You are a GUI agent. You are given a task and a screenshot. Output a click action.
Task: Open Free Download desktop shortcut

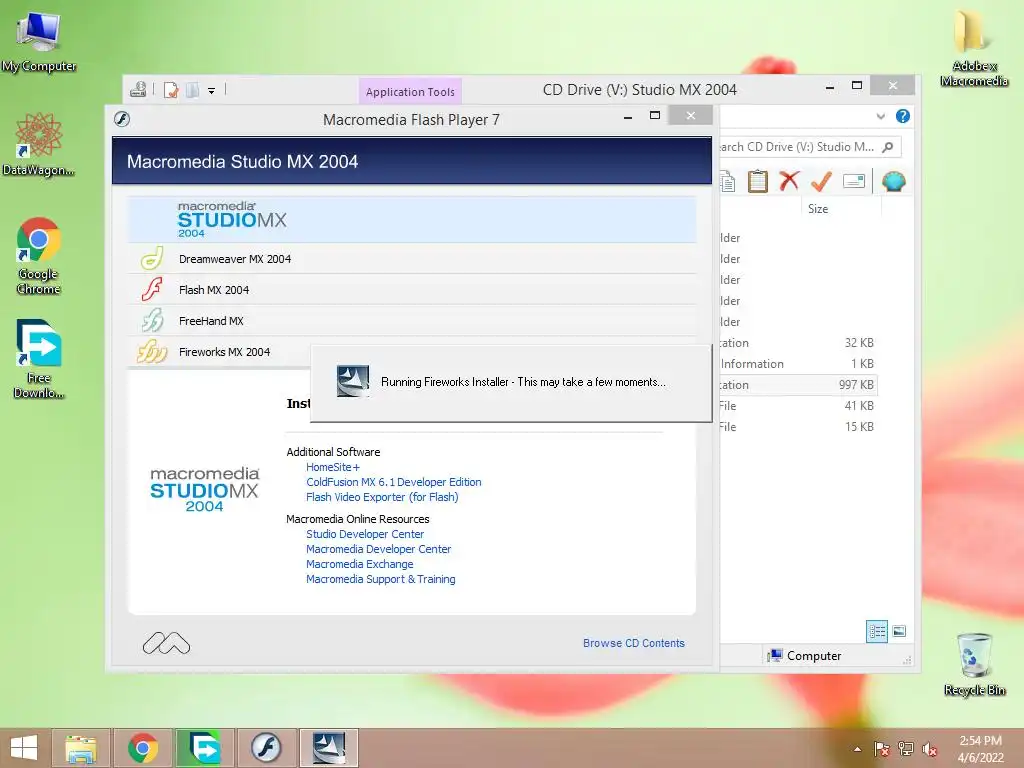[39, 359]
